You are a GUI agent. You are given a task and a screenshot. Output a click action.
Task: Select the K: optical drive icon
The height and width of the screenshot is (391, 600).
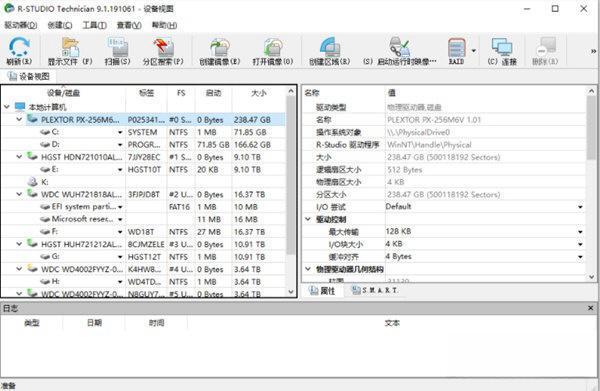point(33,182)
